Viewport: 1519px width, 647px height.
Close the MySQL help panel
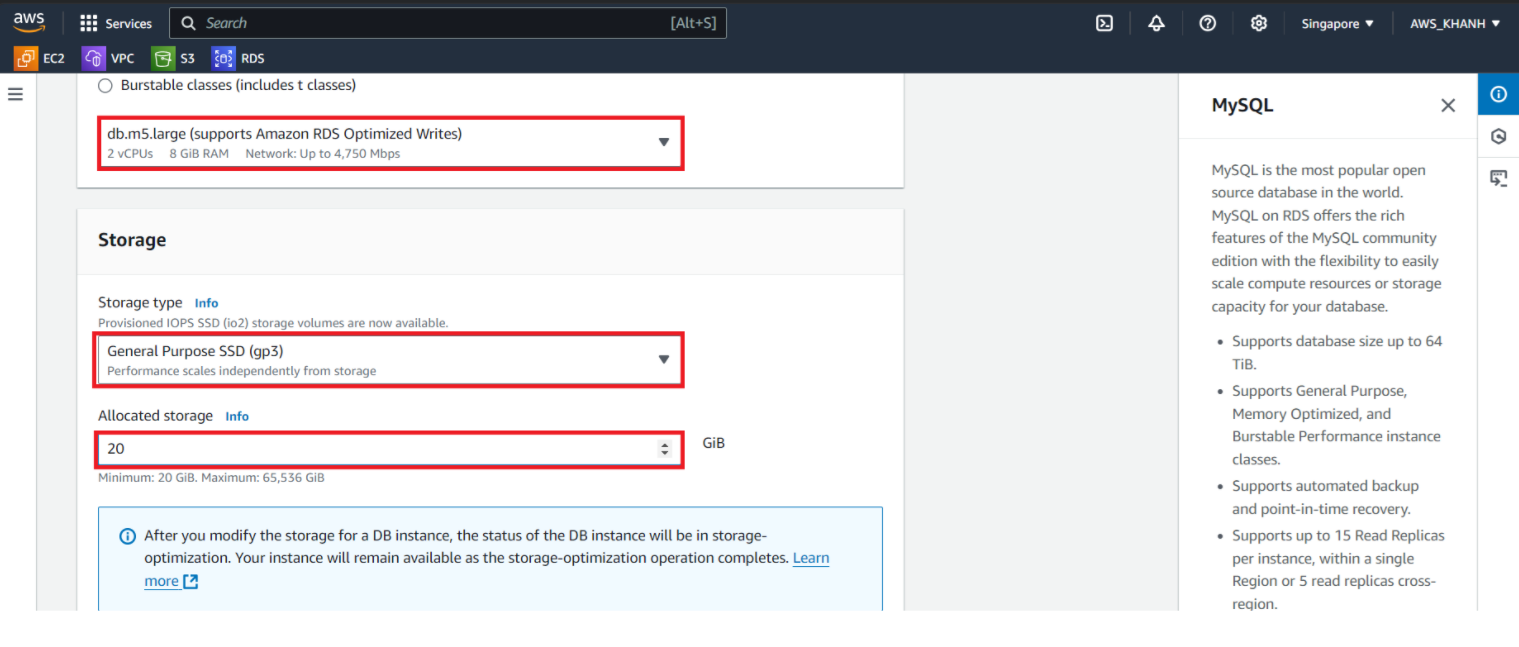1448,105
